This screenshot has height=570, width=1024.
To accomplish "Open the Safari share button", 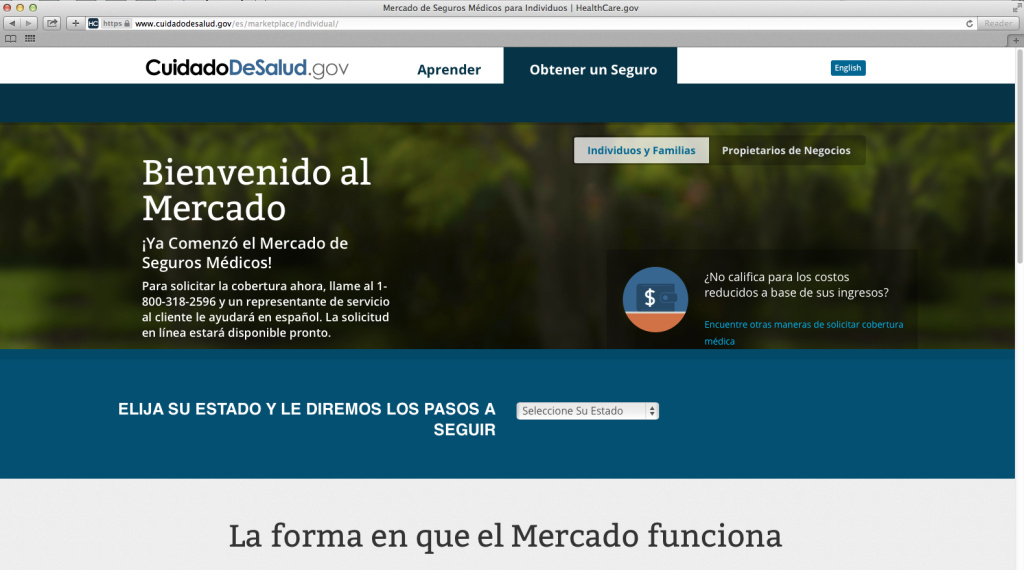I will pos(52,24).
